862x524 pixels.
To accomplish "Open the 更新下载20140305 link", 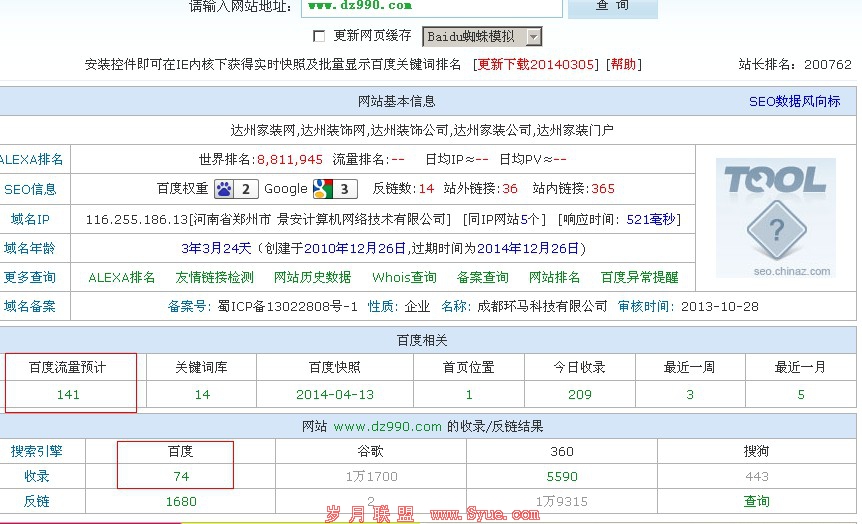I will pyautogui.click(x=535, y=64).
